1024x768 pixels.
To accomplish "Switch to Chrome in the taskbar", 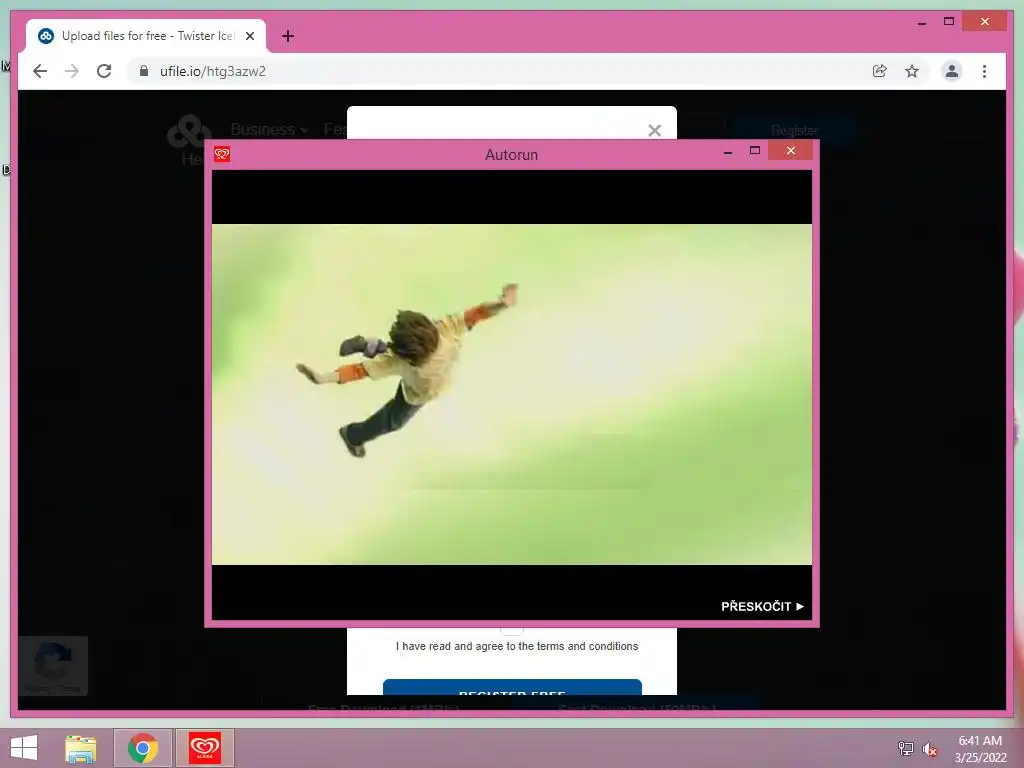I will pyautogui.click(x=142, y=748).
